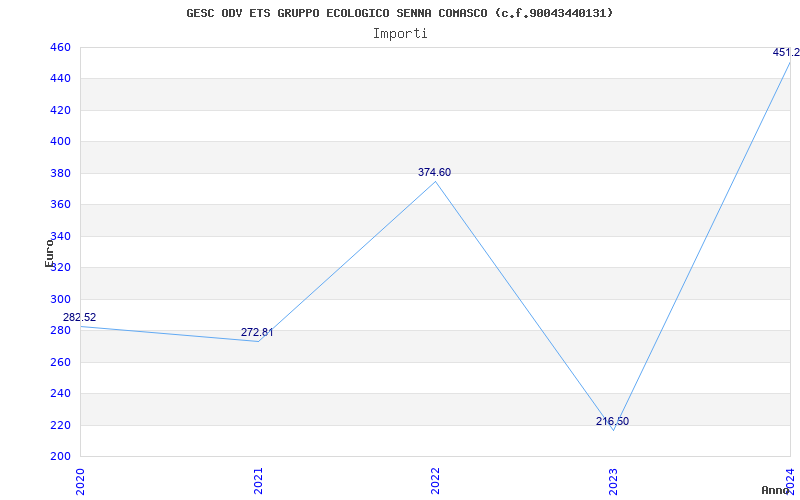Select the 272.81 data label

point(257,332)
